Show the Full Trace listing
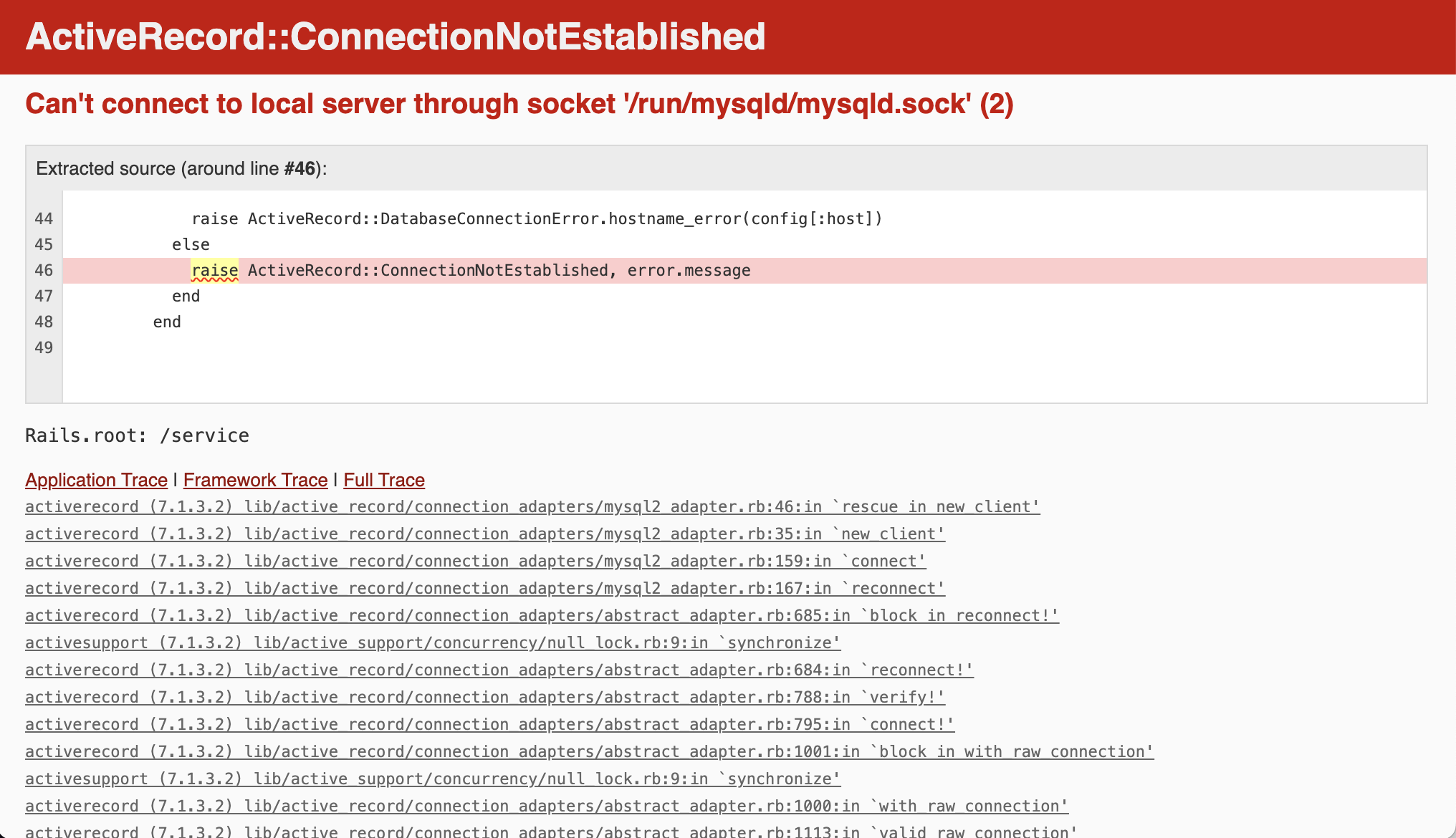This screenshot has height=838, width=1456. pos(384,480)
